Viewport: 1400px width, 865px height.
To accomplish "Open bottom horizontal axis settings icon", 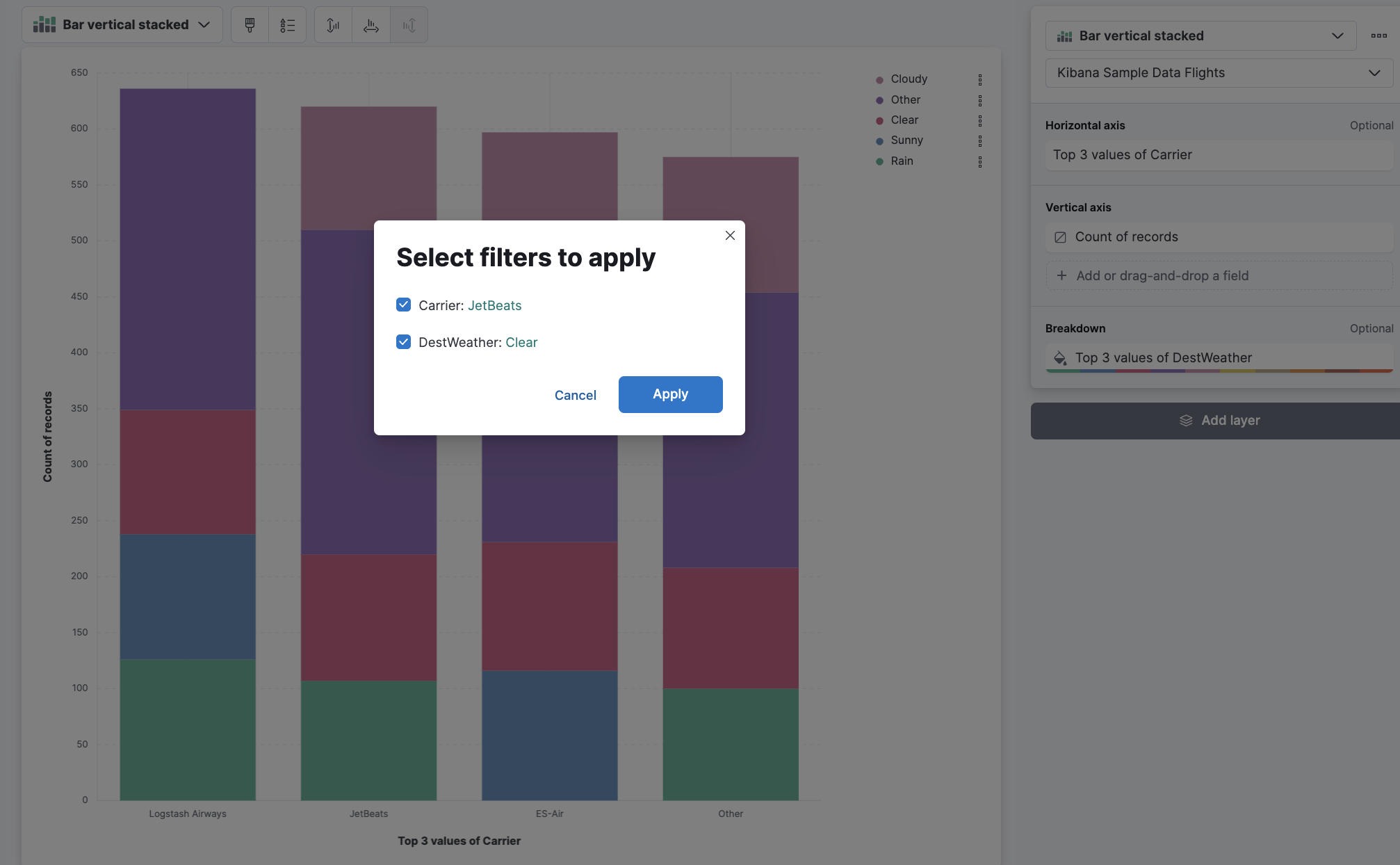I will point(371,24).
